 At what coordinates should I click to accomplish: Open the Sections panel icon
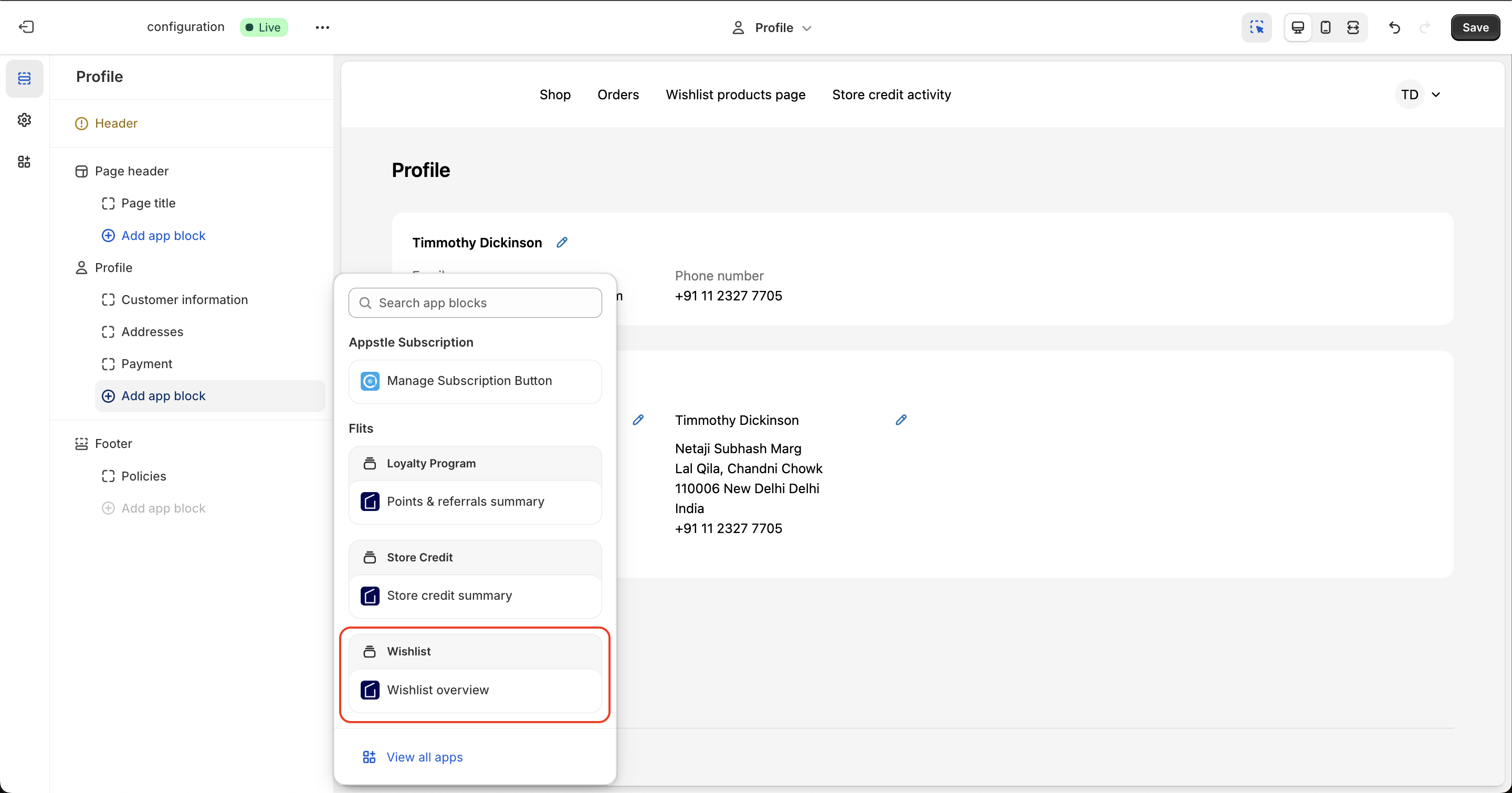click(24, 78)
